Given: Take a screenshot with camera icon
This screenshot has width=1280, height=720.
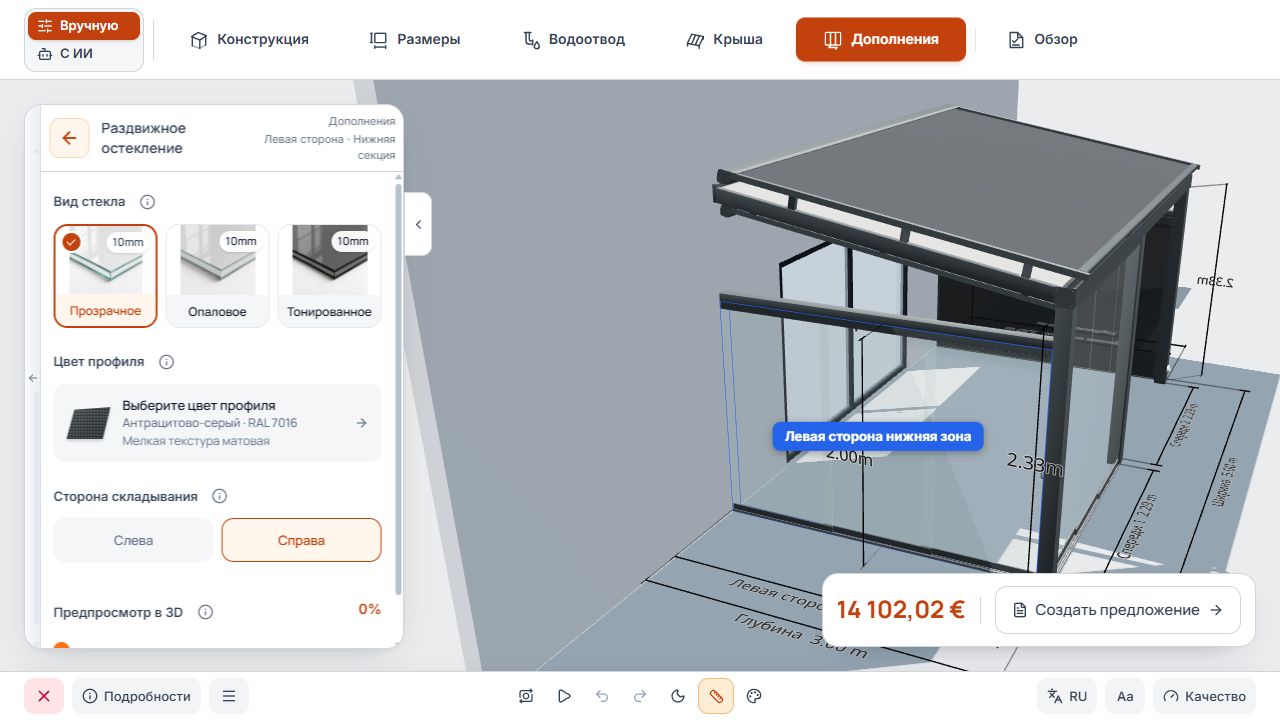Looking at the screenshot, I should 526,696.
